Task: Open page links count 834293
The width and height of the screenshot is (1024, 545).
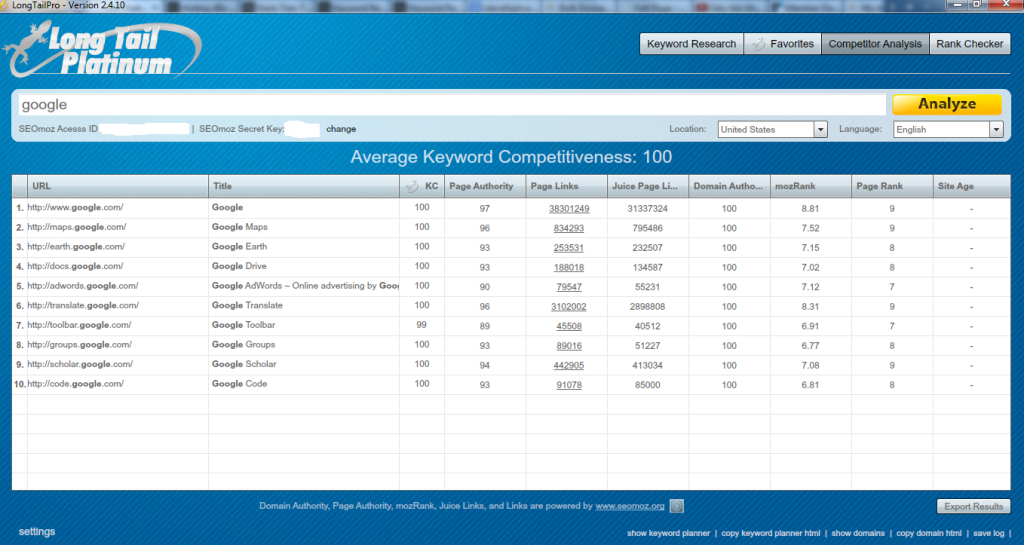Action: coord(569,228)
